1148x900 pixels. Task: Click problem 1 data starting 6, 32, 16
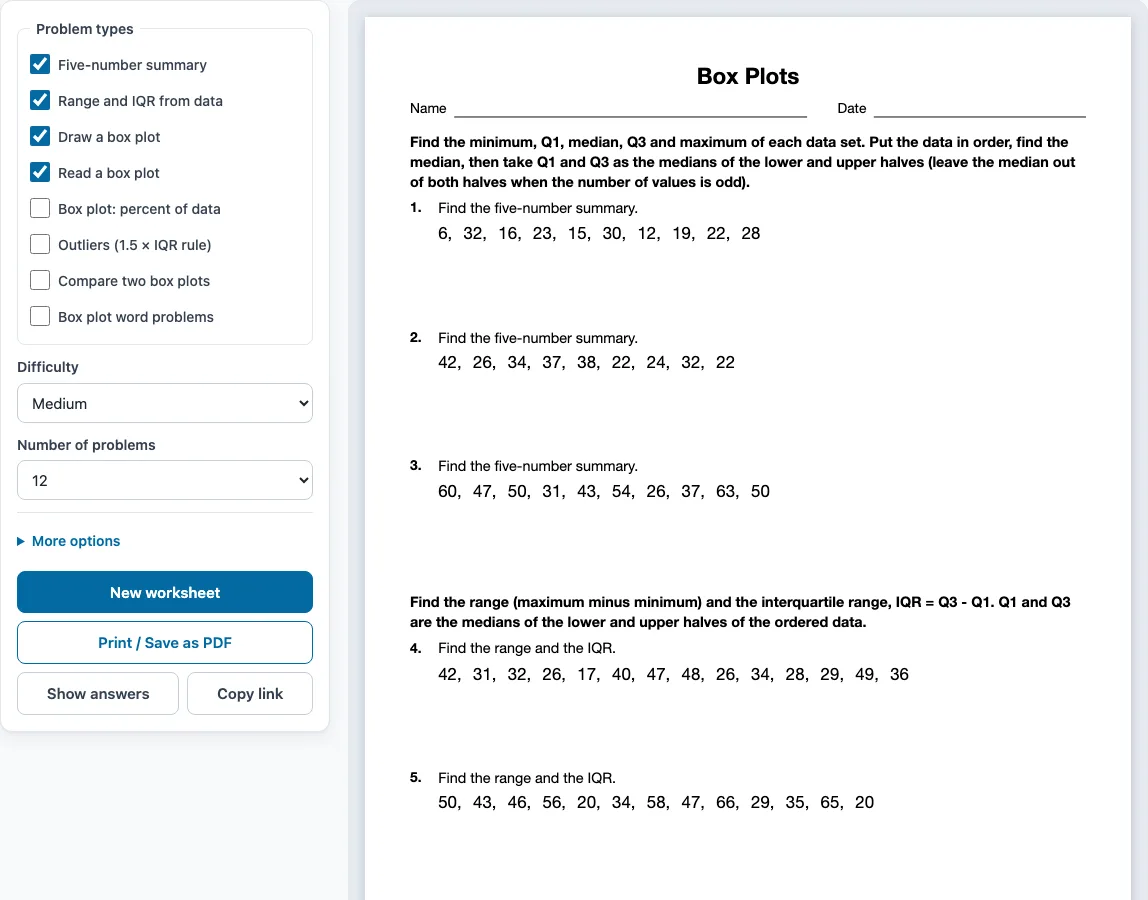point(599,234)
